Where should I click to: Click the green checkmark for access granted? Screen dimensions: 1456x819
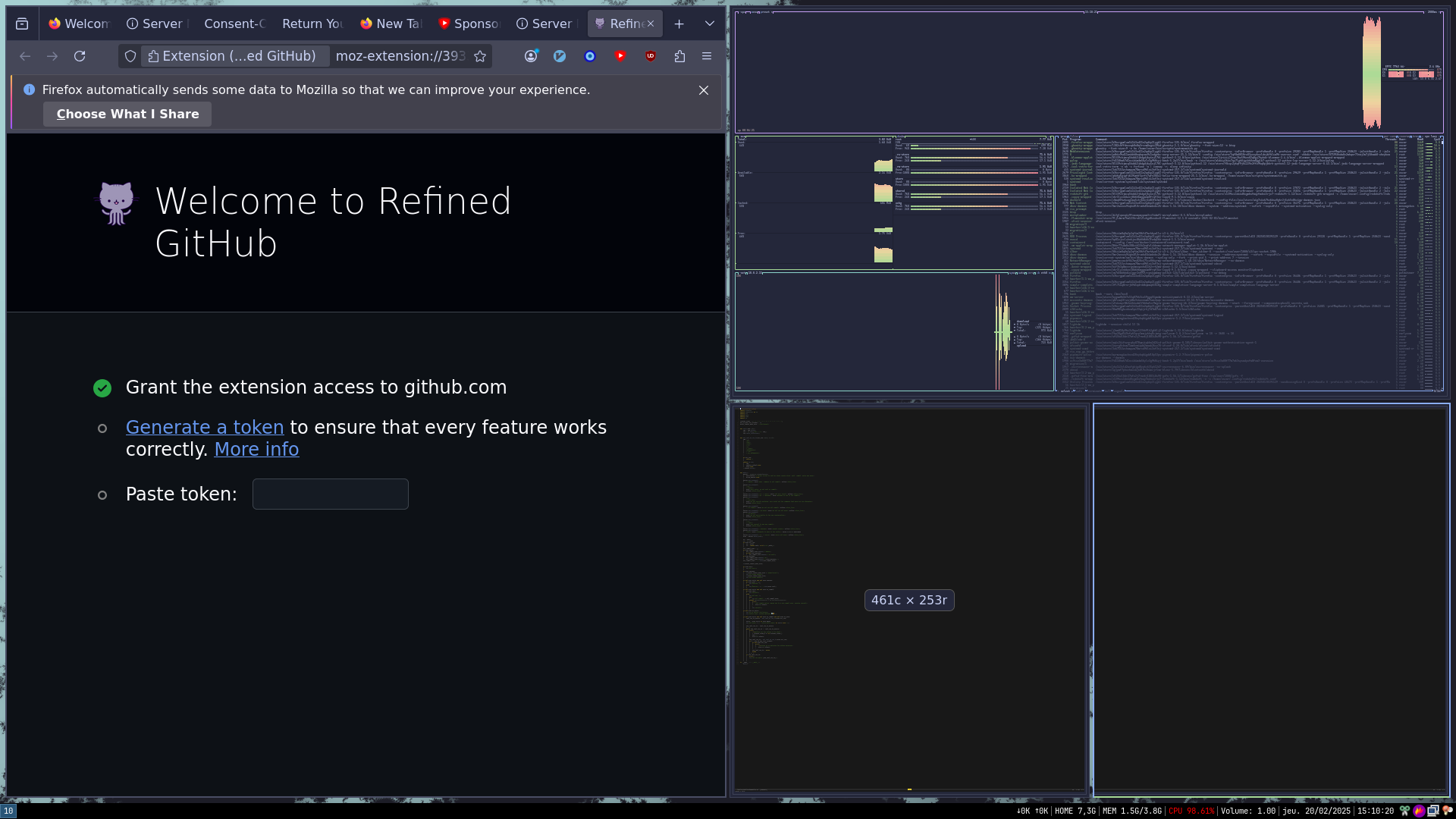pos(102,388)
